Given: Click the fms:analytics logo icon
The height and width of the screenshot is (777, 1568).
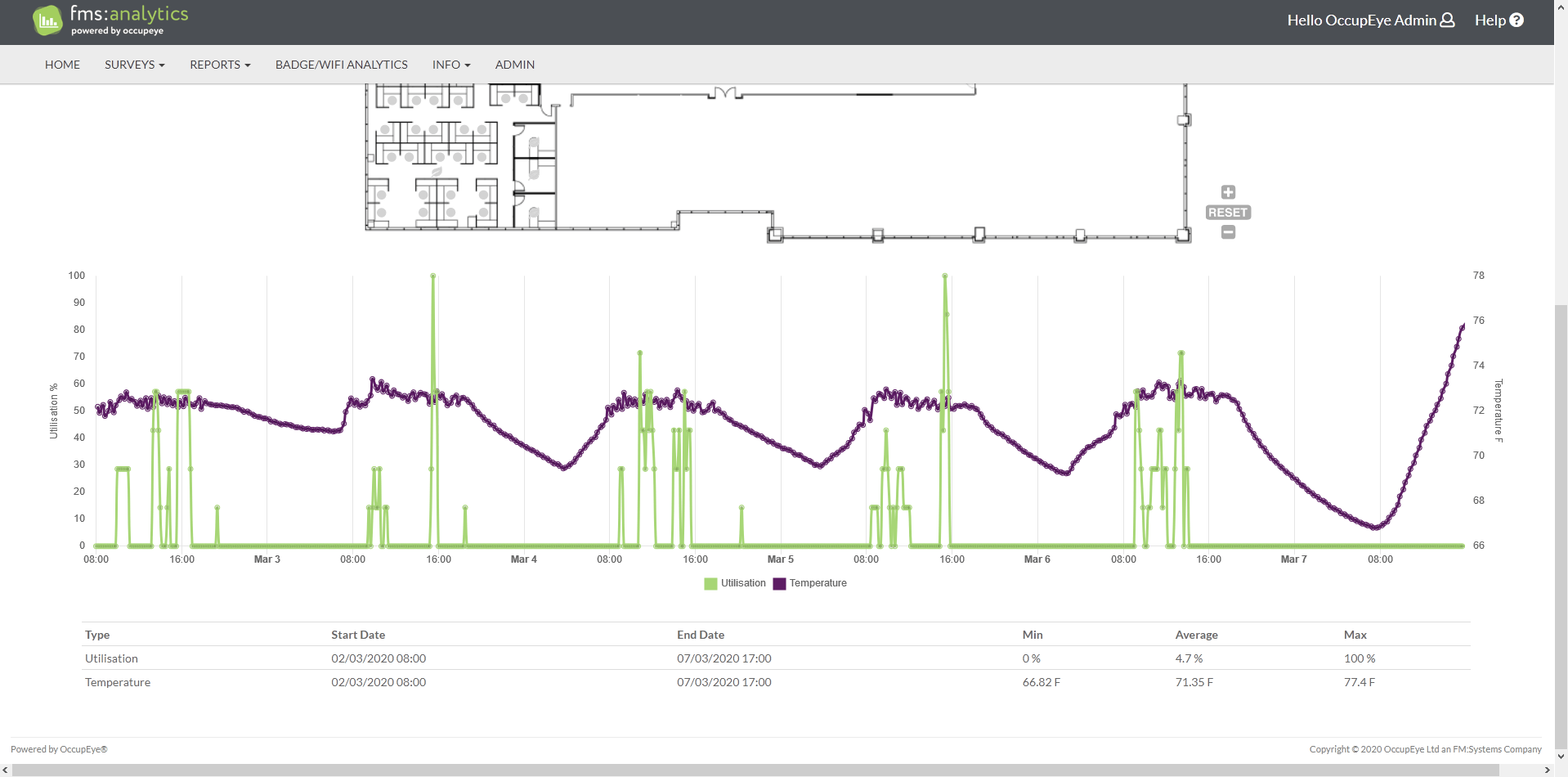Looking at the screenshot, I should [47, 20].
